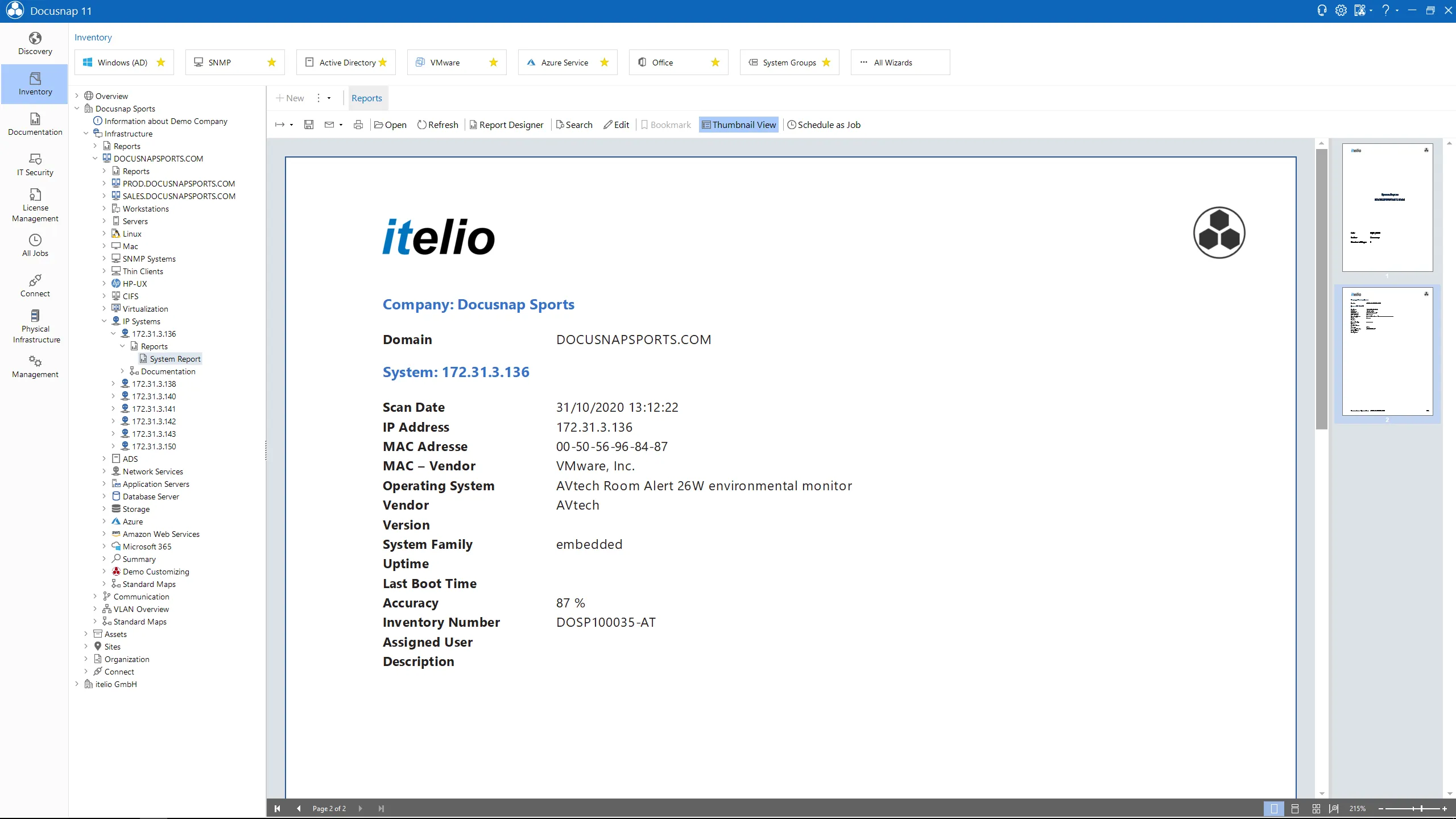Click the Search button in report toolbar
1456x819 pixels.
point(574,125)
